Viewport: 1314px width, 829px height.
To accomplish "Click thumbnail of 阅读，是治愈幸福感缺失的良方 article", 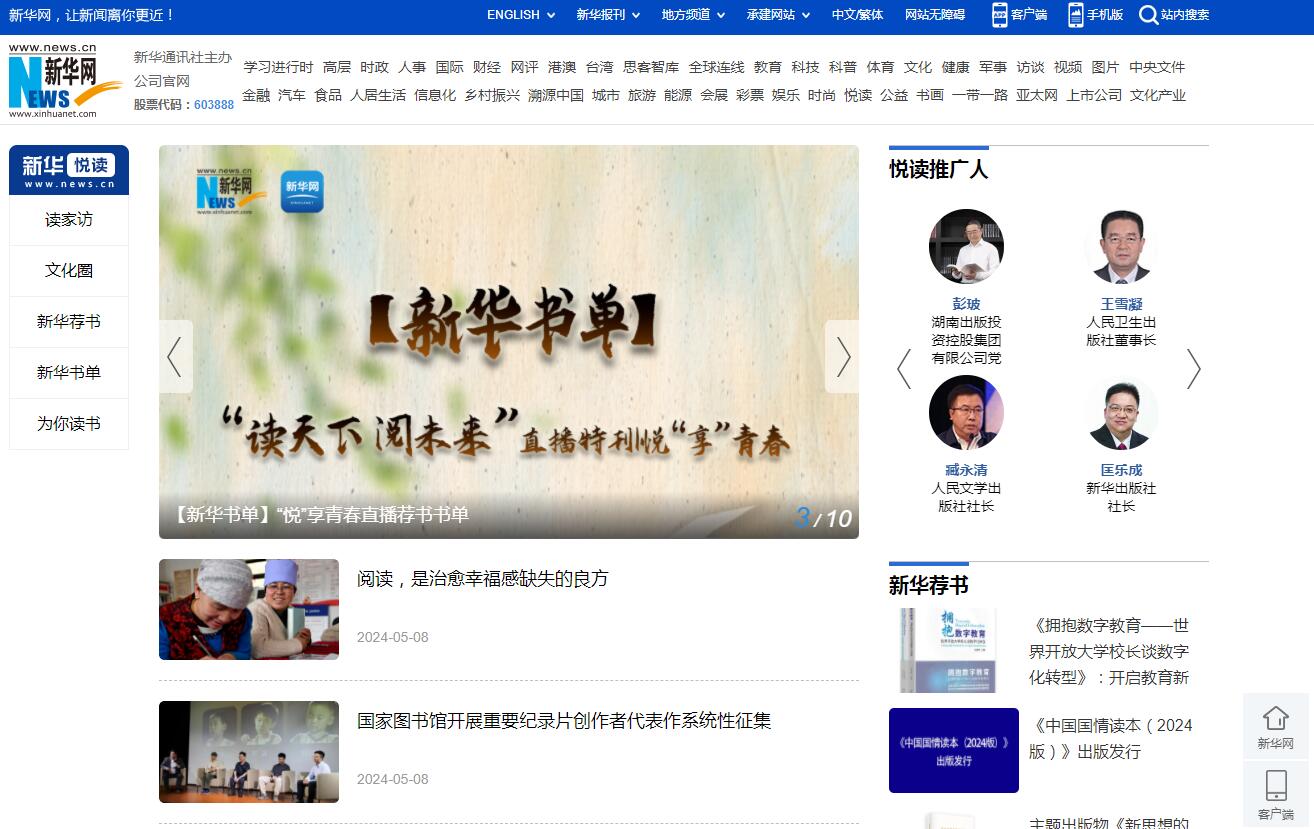I will point(249,609).
